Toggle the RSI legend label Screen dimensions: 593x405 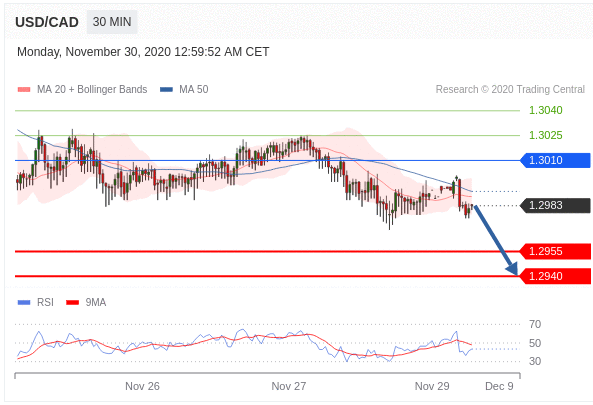[x=45, y=303]
